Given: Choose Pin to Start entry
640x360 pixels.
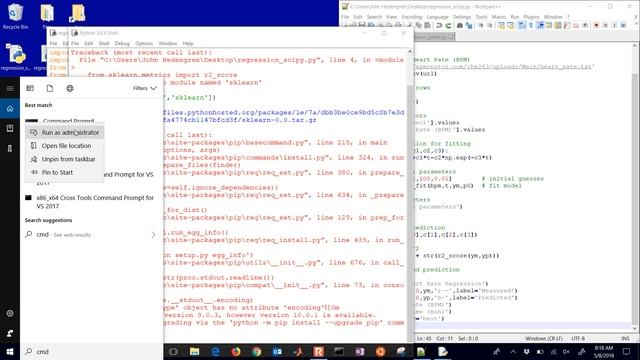Looking at the screenshot, I should tap(64, 173).
